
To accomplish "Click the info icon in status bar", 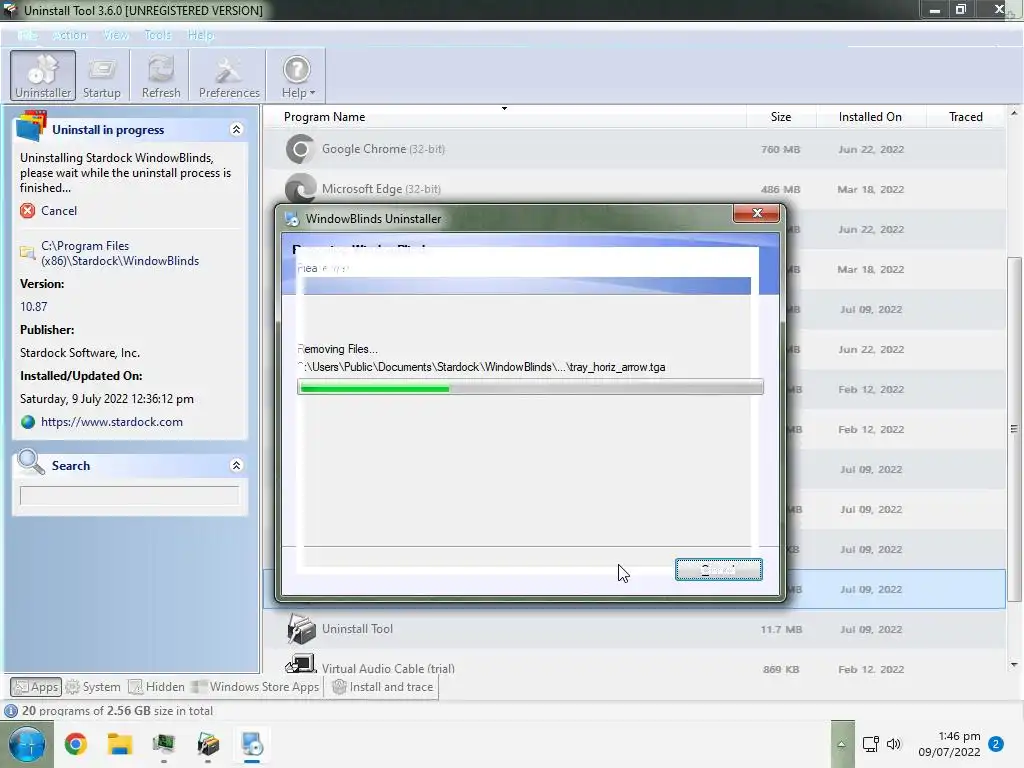I will [10, 711].
